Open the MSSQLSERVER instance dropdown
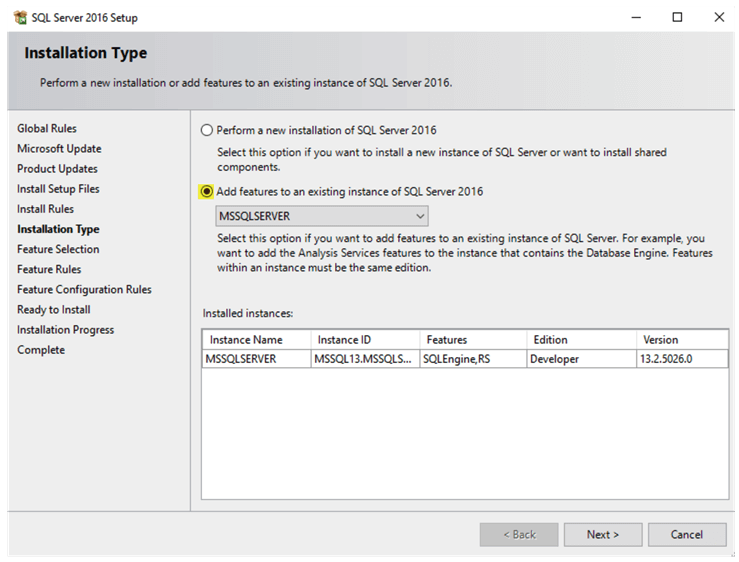 click(322, 216)
